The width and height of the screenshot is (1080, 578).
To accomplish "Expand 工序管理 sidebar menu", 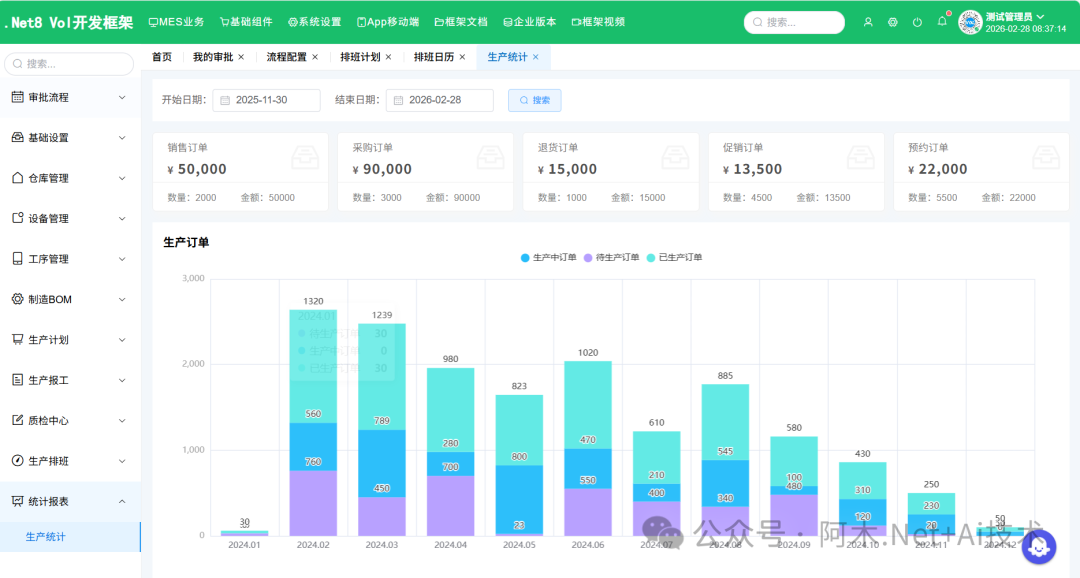I will click(x=69, y=258).
